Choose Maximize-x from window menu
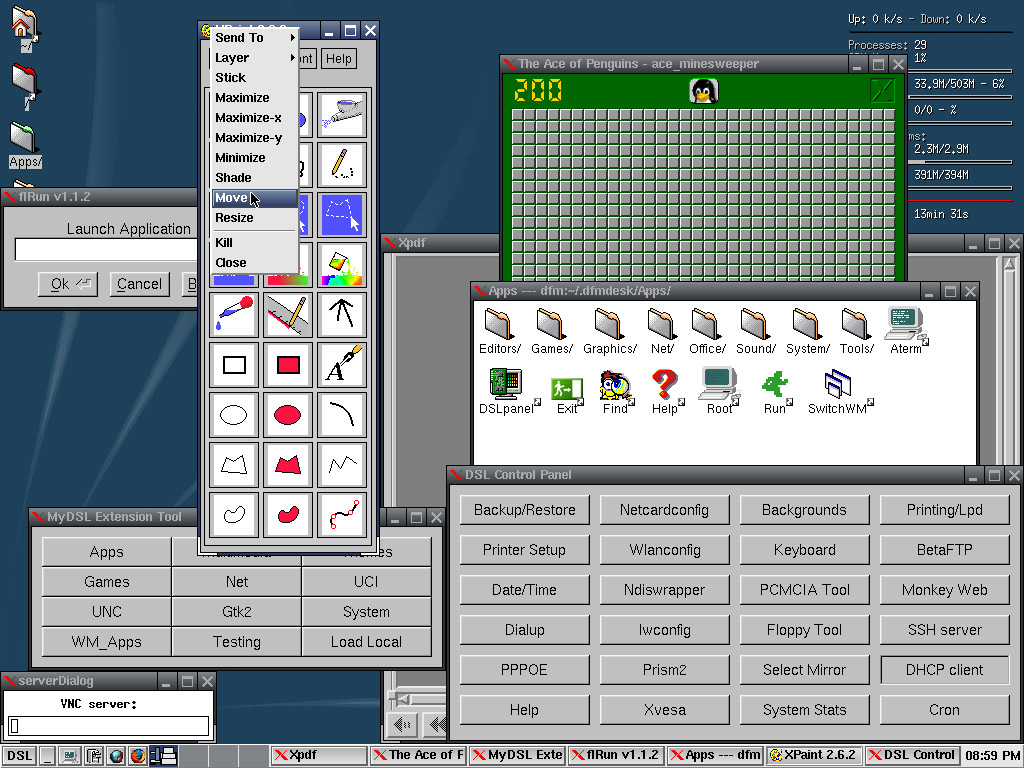Screen dimensions: 1024x768 [255, 118]
